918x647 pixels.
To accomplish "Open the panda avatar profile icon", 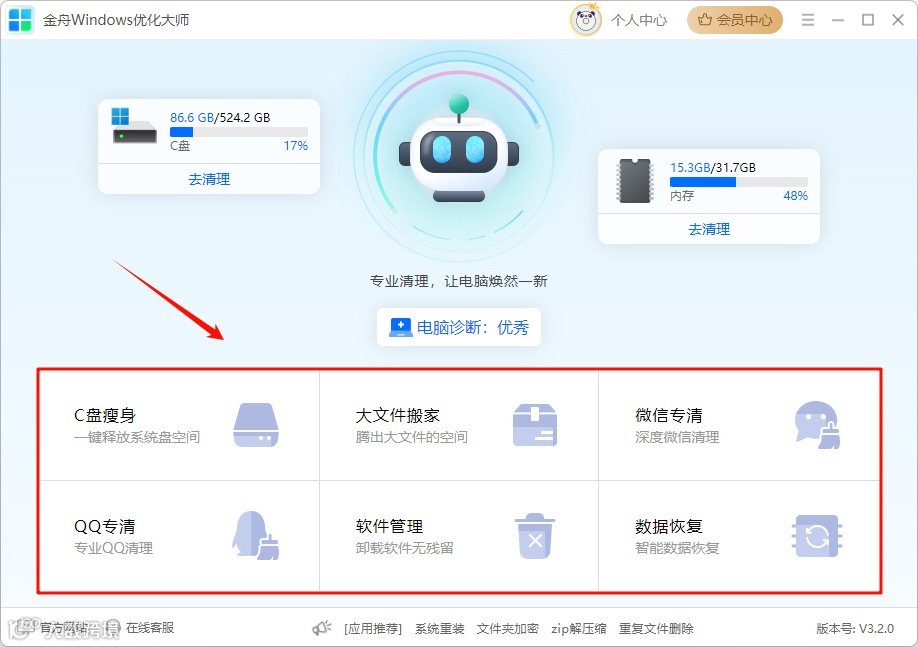I will pos(585,20).
